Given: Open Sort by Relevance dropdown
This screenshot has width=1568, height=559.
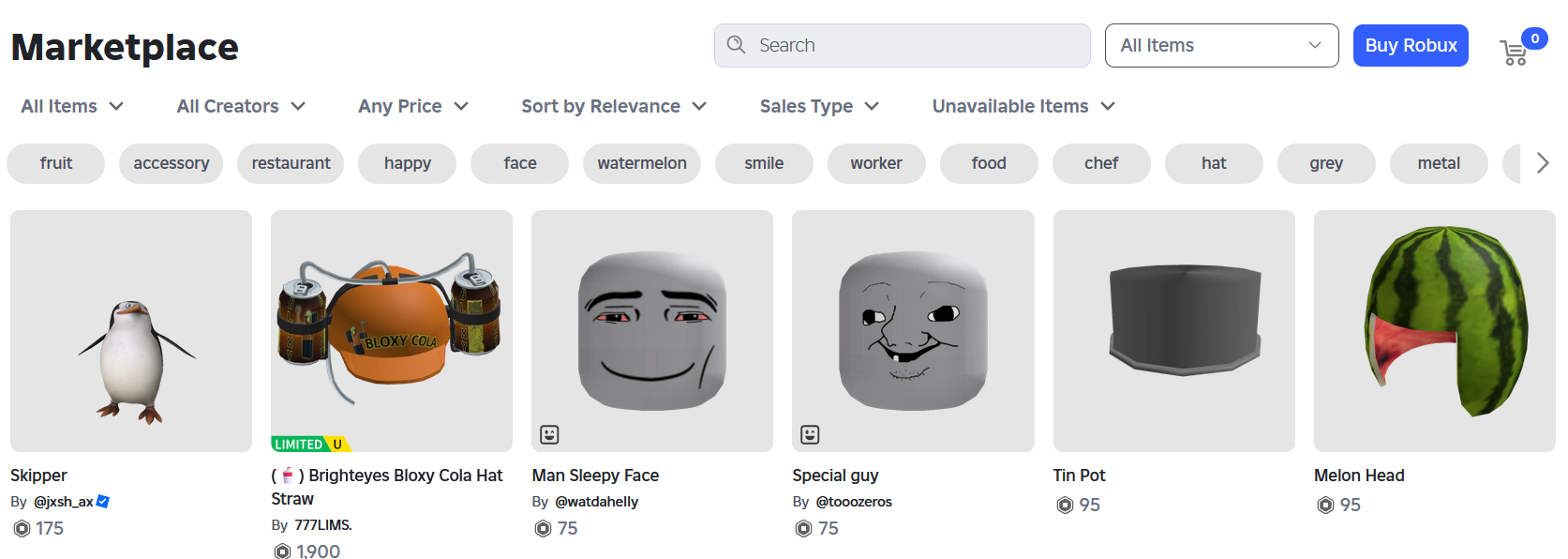Looking at the screenshot, I should (x=614, y=106).
